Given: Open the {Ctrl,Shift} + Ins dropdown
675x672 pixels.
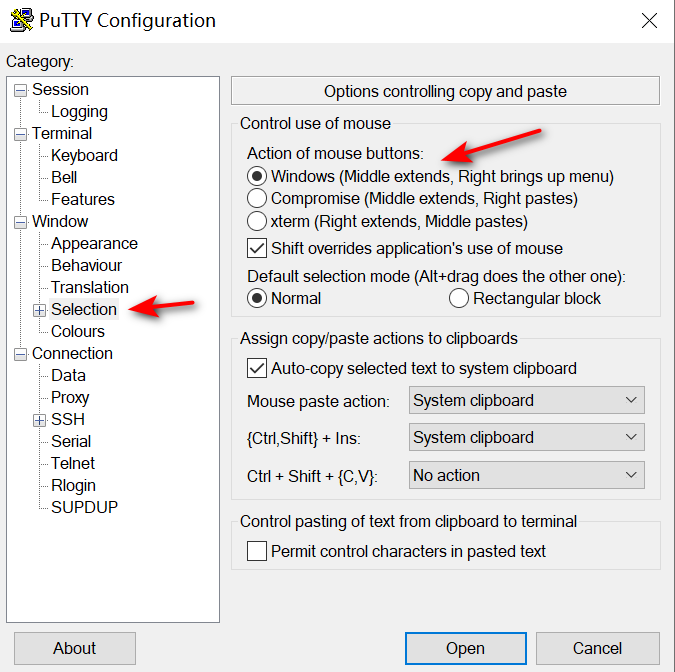Looking at the screenshot, I should pyautogui.click(x=527, y=438).
